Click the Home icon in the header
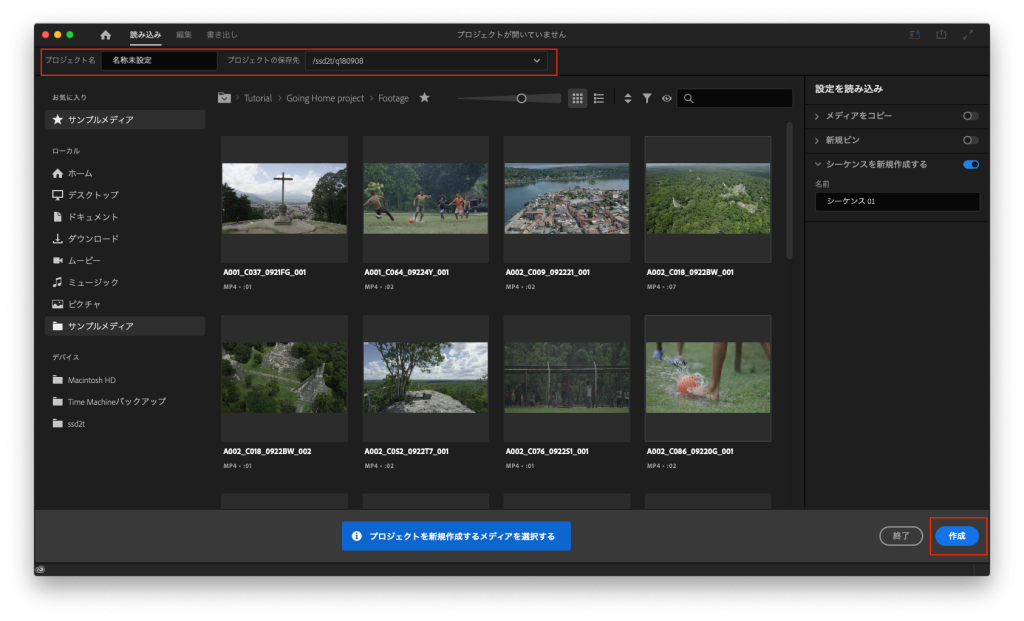 [106, 35]
